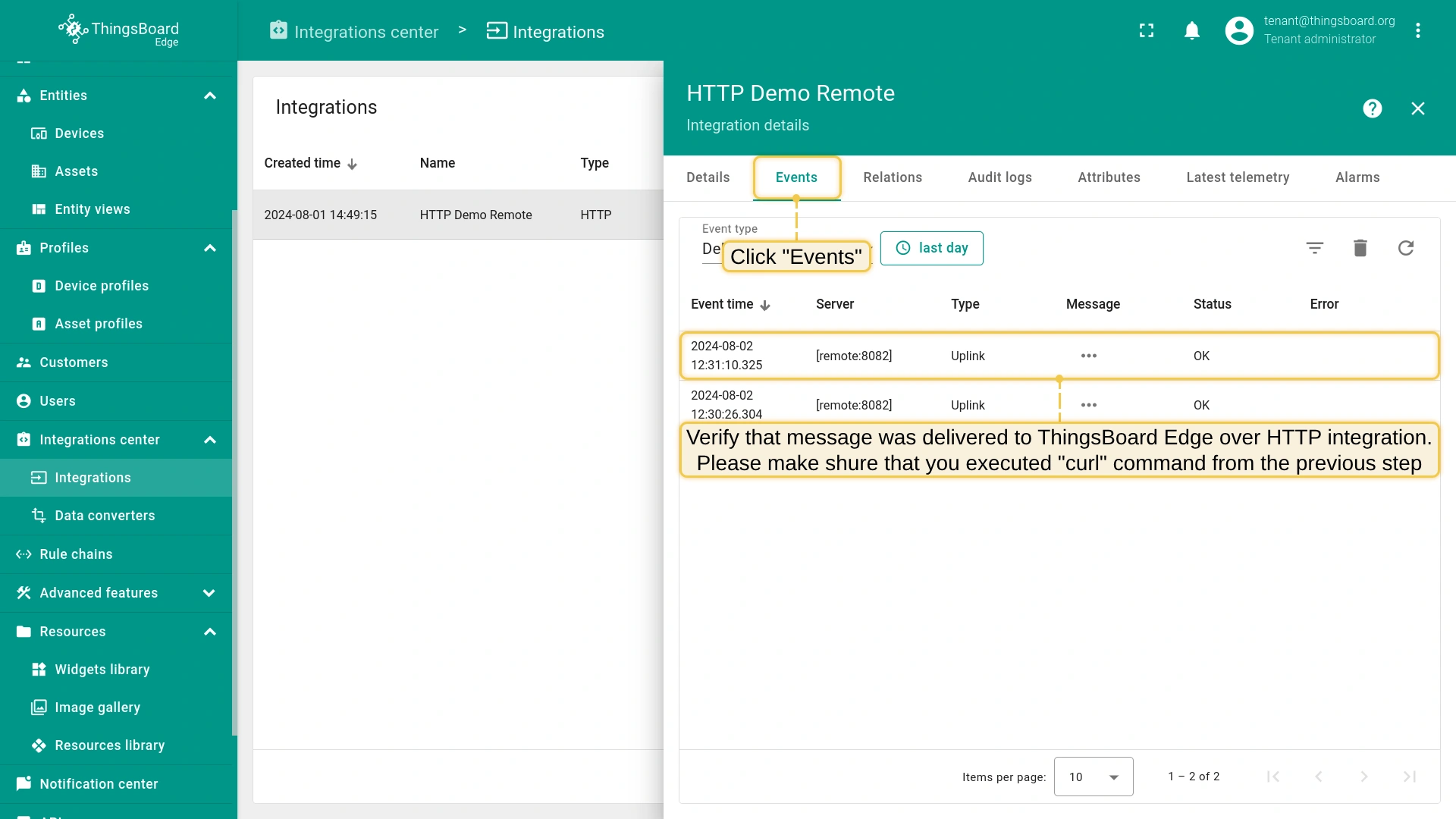
Task: Clear events with the trash icon
Action: click(x=1360, y=248)
